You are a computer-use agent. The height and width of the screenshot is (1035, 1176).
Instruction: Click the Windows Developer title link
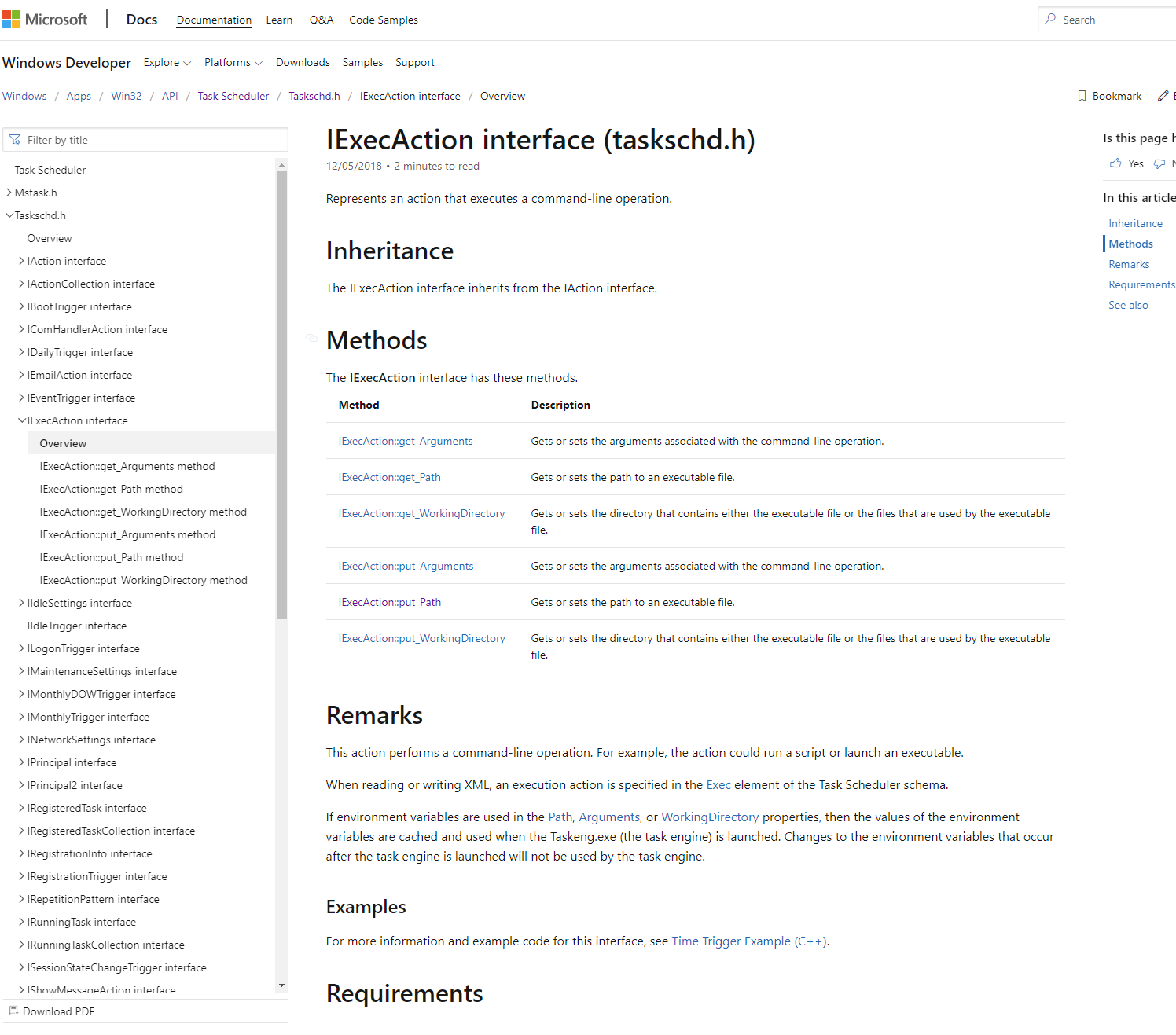(67, 63)
